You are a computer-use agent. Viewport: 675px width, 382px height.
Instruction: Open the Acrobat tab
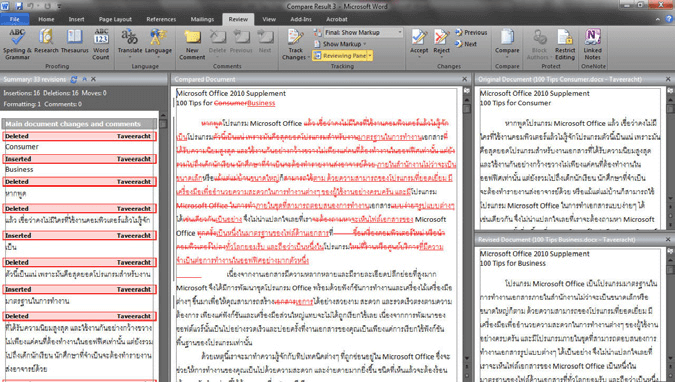pyautogui.click(x=337, y=19)
